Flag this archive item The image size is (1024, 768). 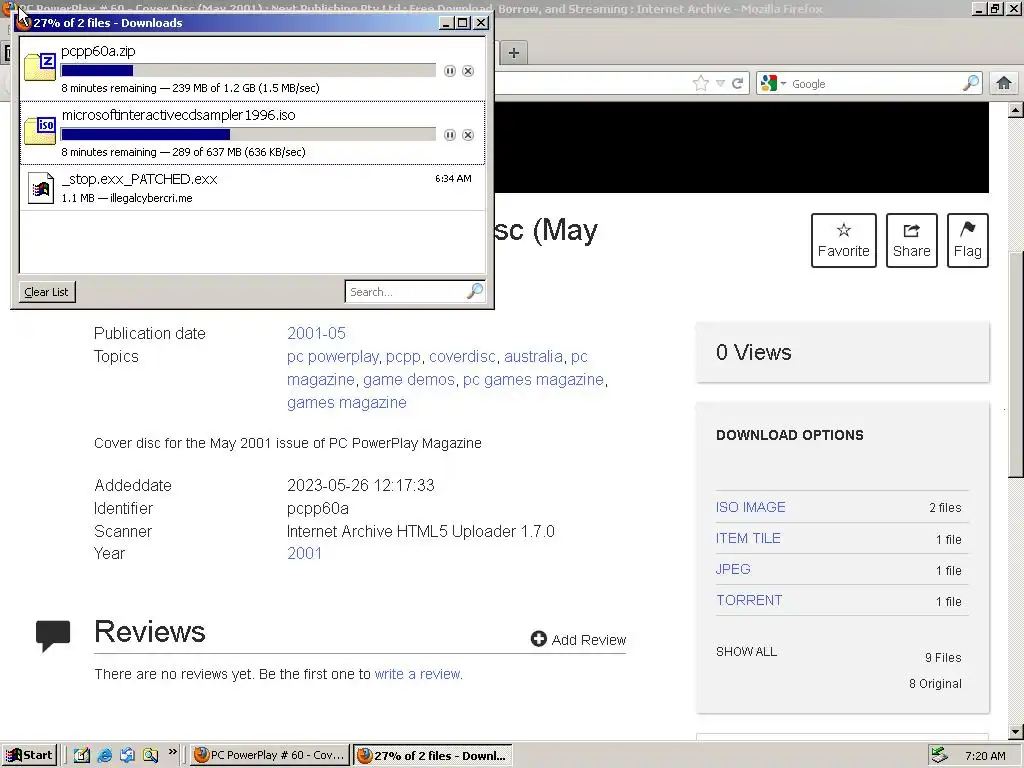968,240
